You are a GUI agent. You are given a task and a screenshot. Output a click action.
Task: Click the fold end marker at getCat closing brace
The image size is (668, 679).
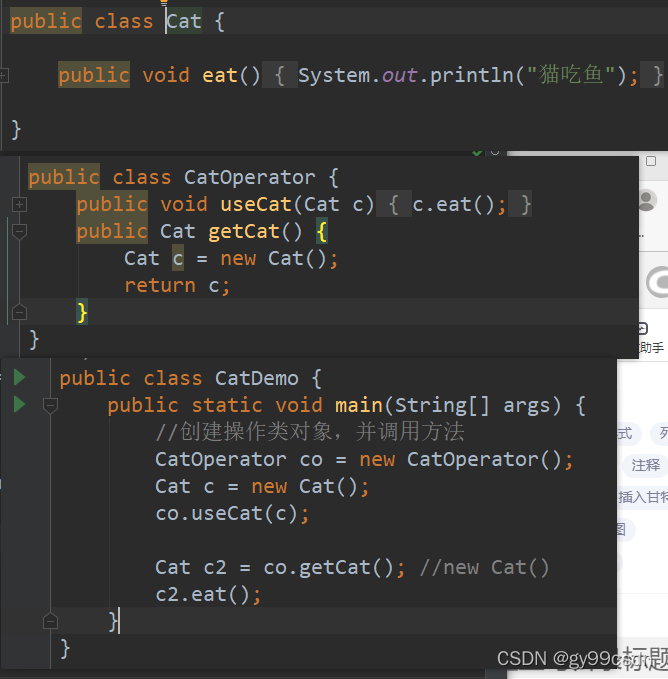pos(19,312)
